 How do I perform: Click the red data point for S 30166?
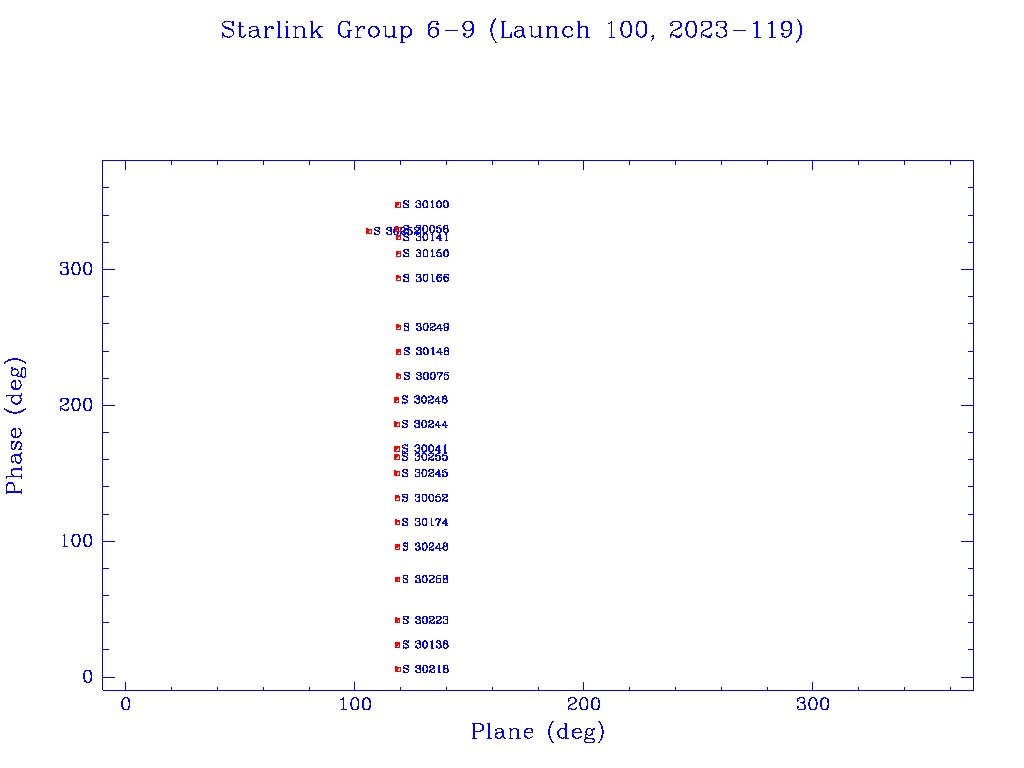398,278
